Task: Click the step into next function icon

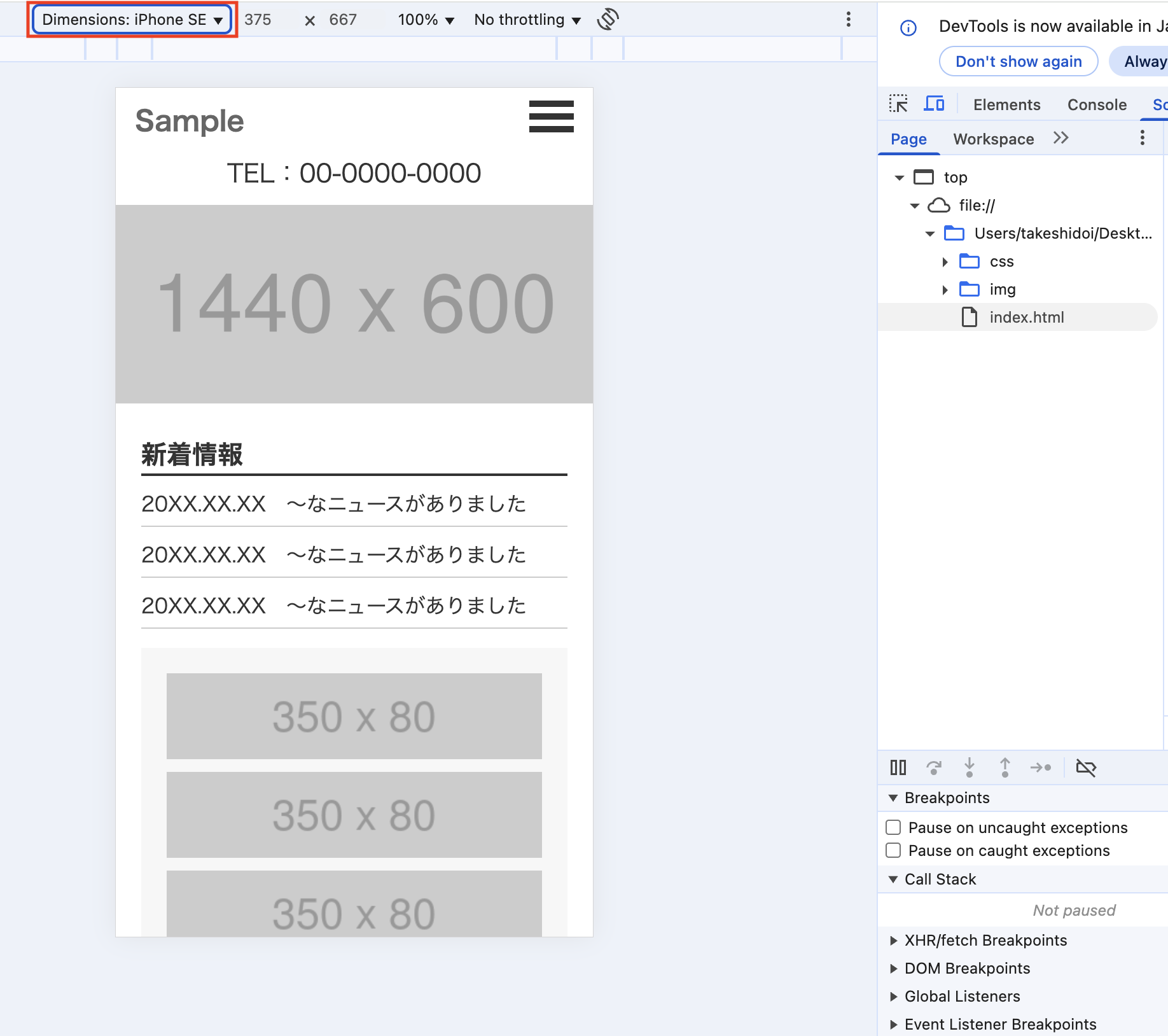Action: click(969, 767)
